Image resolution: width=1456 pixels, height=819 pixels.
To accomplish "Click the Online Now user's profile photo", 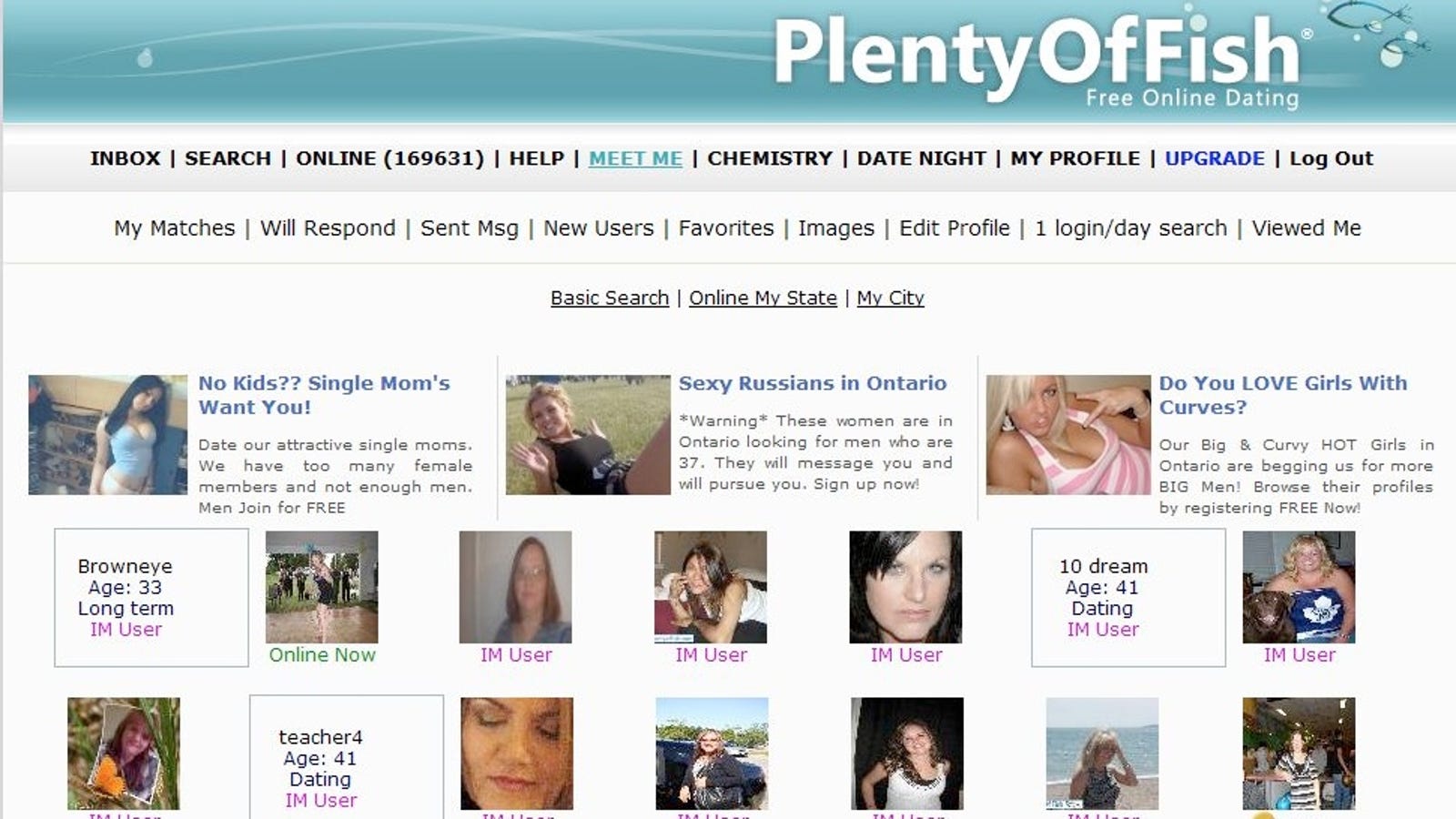I will point(322,587).
